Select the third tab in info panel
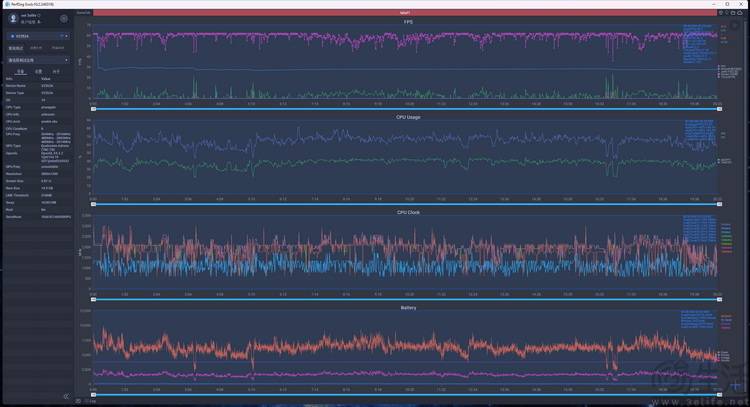750x407 pixels. point(56,71)
